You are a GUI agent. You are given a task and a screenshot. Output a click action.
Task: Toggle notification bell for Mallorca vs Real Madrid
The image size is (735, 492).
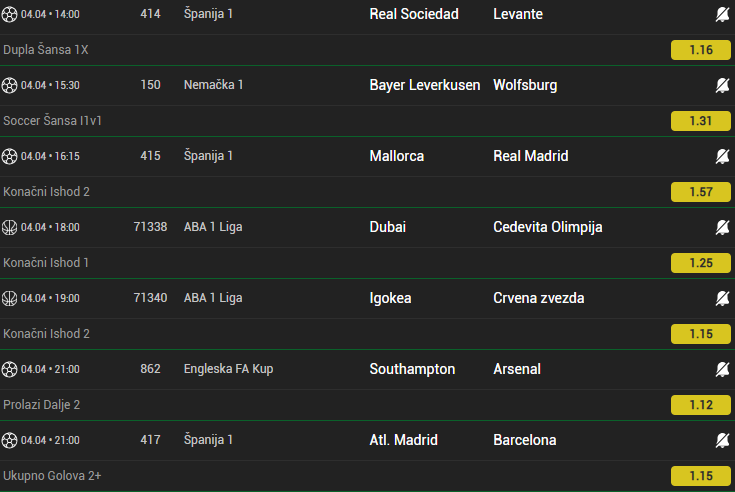(x=723, y=156)
